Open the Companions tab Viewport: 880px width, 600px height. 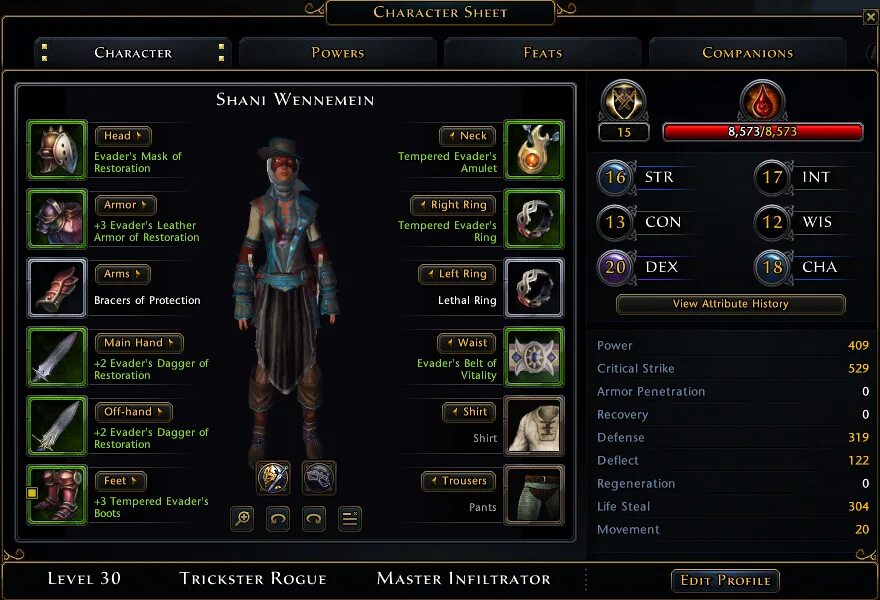tap(748, 53)
